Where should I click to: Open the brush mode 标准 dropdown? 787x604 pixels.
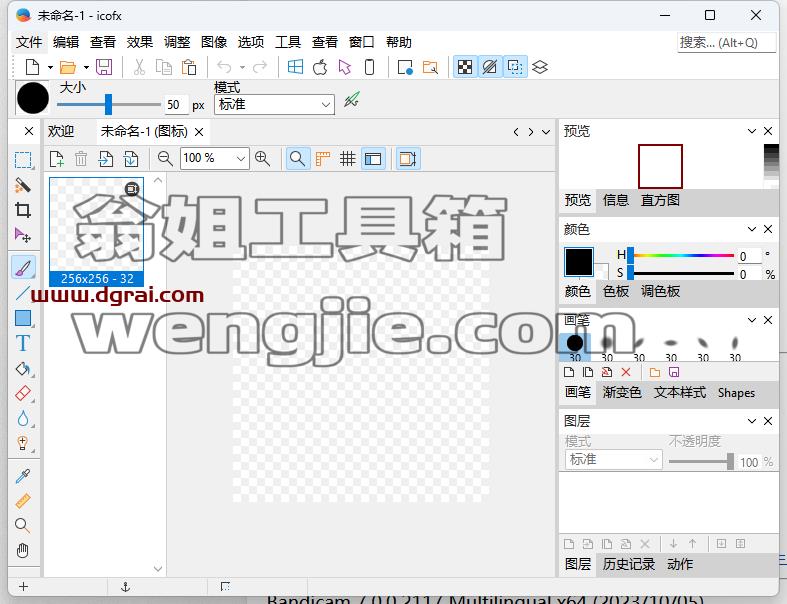point(275,104)
